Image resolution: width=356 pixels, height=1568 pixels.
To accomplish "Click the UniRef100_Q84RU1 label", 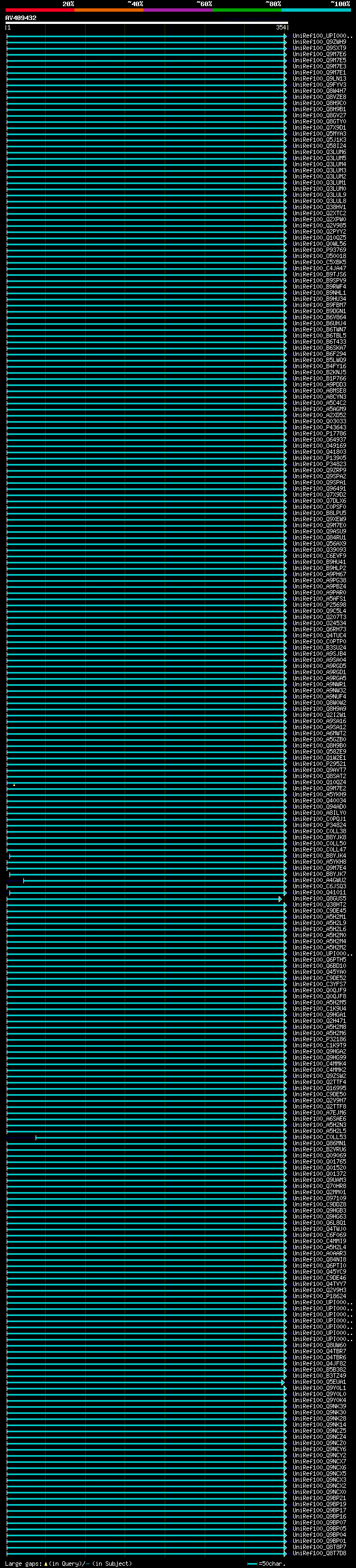I will pos(319,537).
